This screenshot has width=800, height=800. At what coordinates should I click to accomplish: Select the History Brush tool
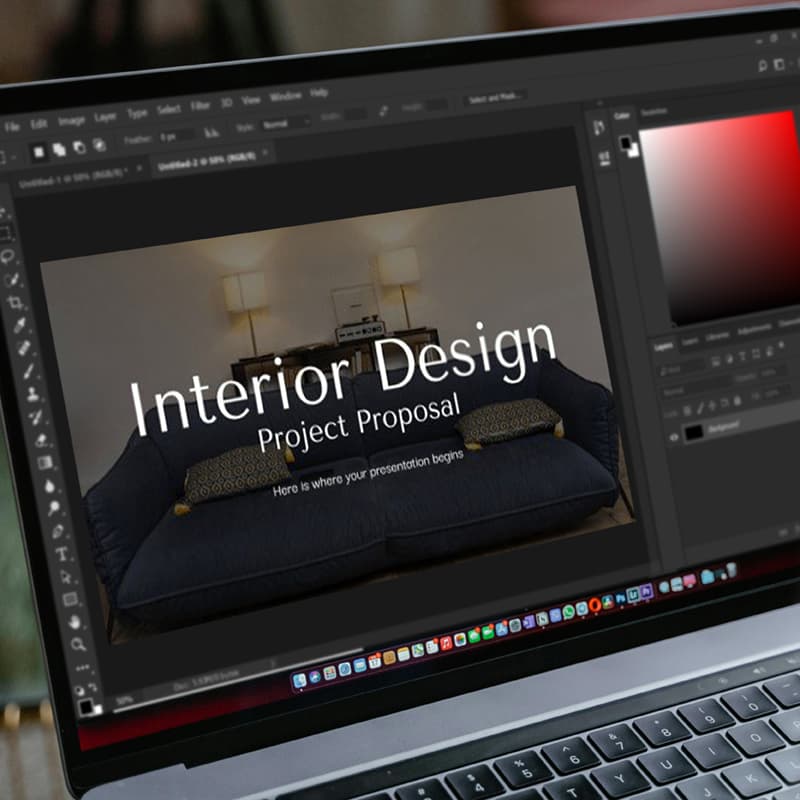pos(37,417)
